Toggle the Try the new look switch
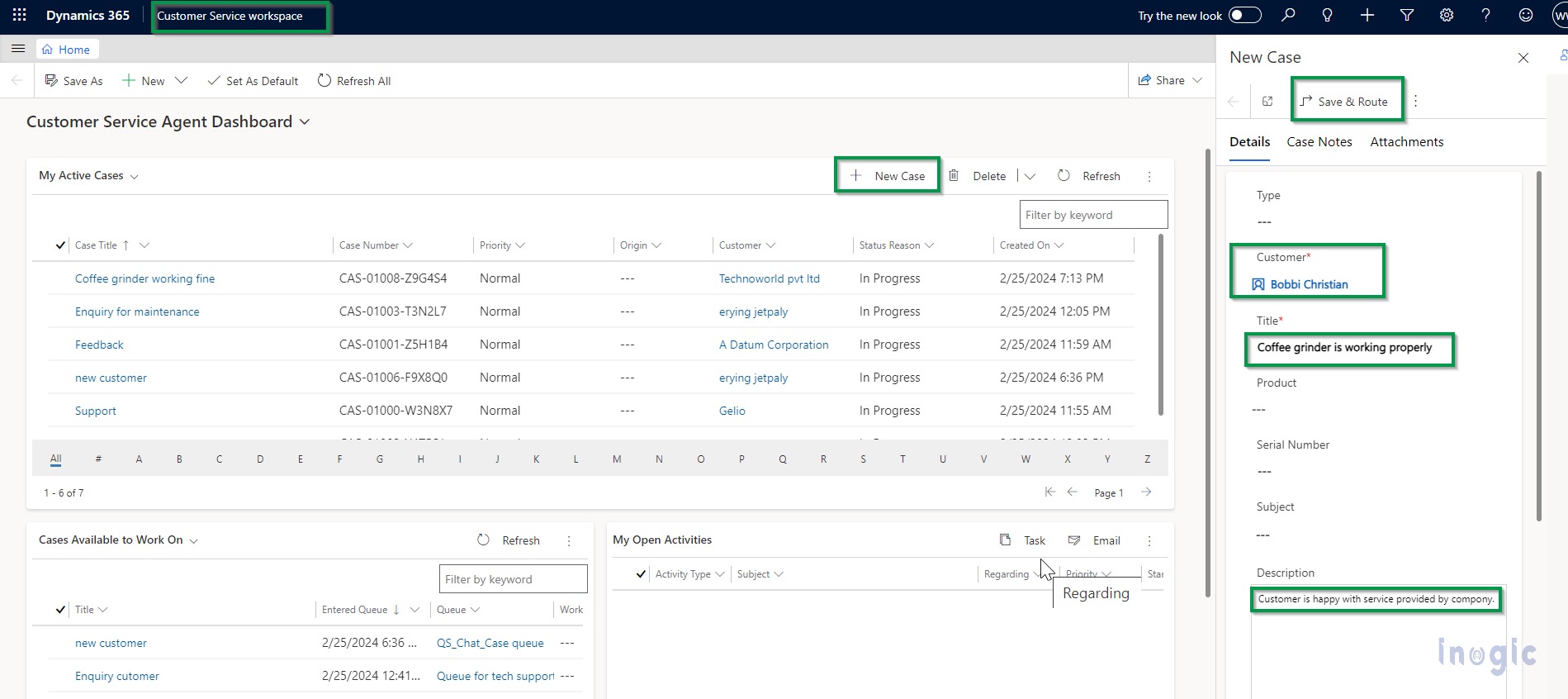The image size is (1568, 699). tap(1245, 15)
